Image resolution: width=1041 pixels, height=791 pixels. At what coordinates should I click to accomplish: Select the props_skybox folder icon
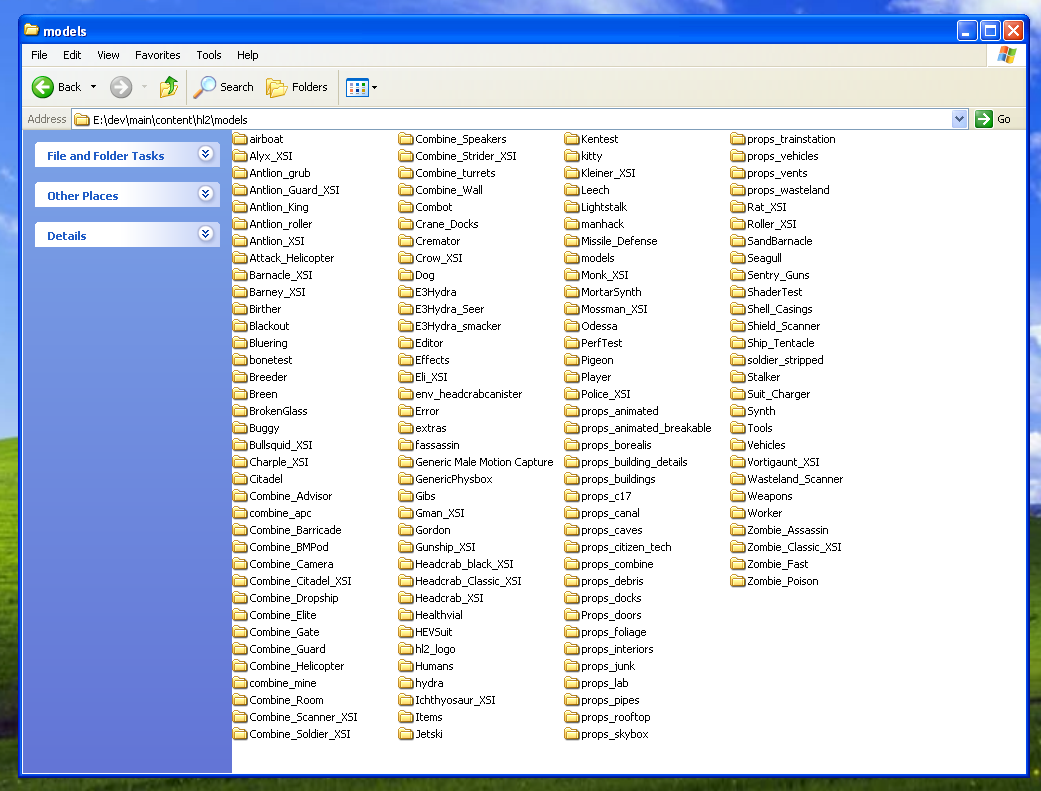[x=572, y=734]
